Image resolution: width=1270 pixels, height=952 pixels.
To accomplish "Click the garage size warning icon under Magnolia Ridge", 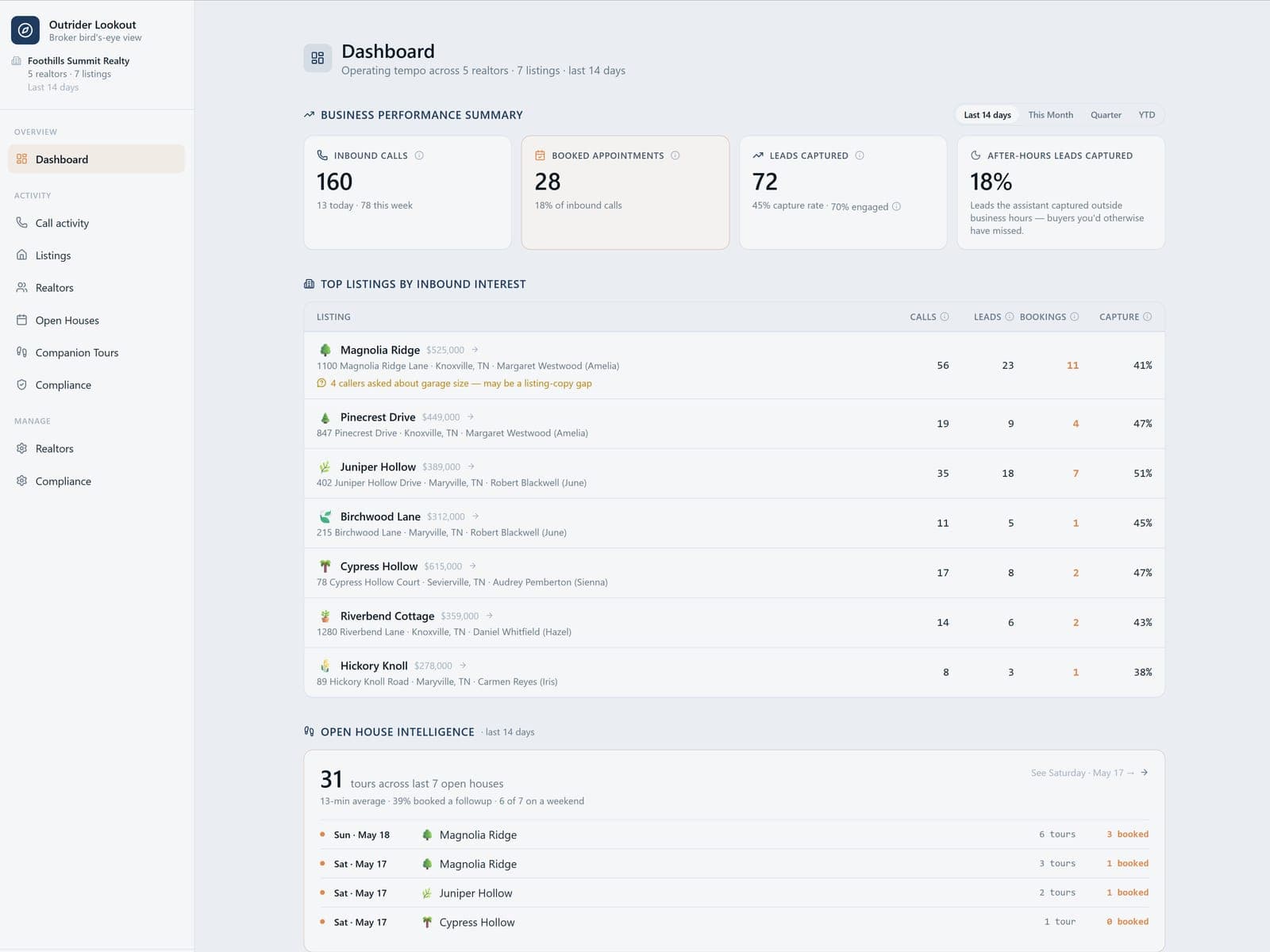I will [321, 383].
